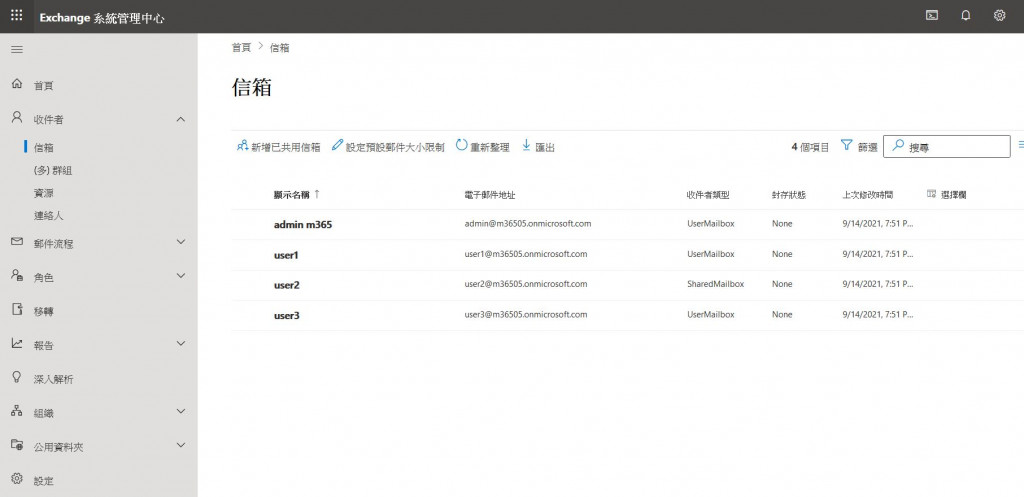The image size is (1024, 497).
Task: Expand the 公用資料夾 section chevron
Action: coord(181,445)
